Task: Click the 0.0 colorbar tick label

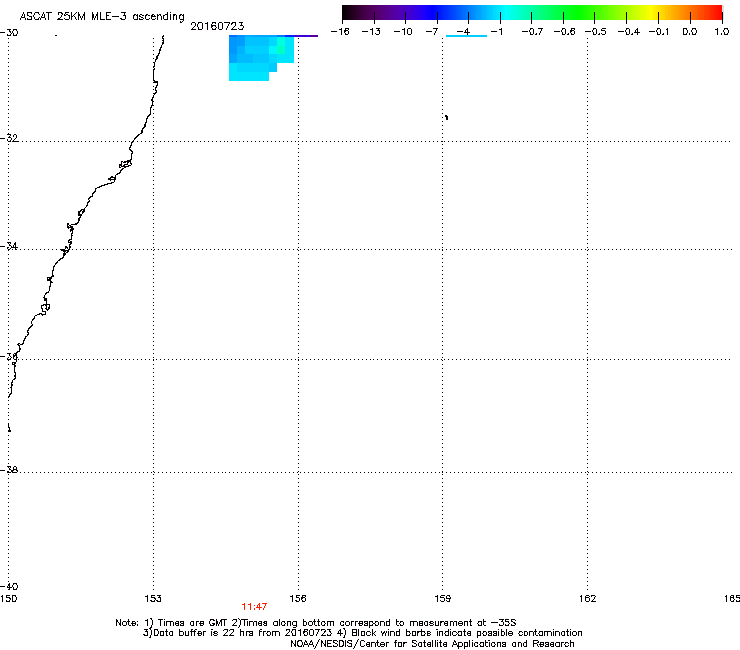Action: tap(690, 32)
